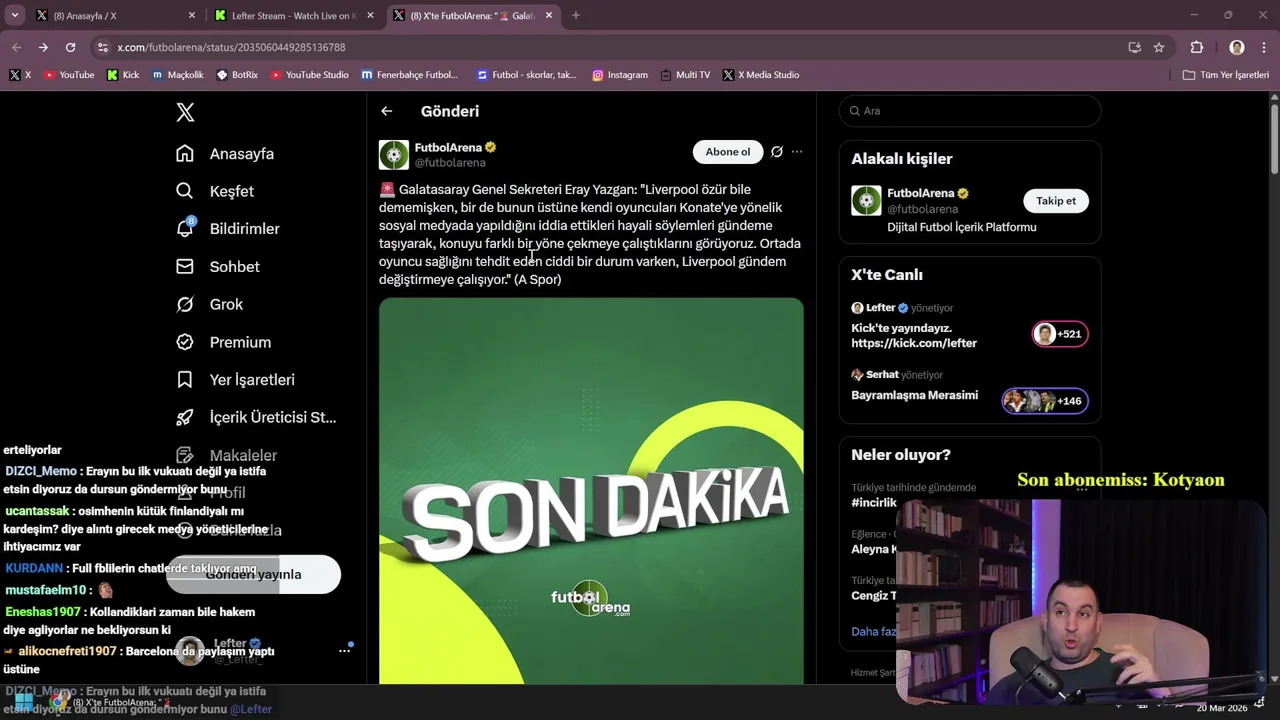1280x720 pixels.
Task: Click the Grok explain icon beside Abone ol
Action: pos(777,152)
